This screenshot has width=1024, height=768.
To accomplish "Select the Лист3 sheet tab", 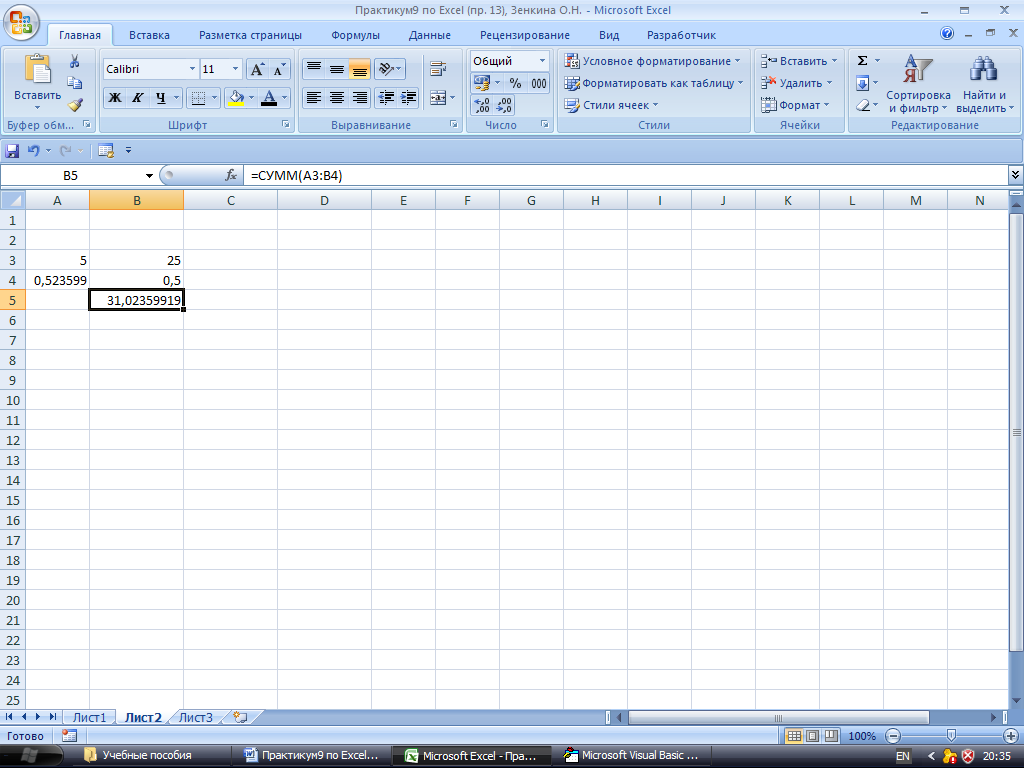I will coord(195,718).
